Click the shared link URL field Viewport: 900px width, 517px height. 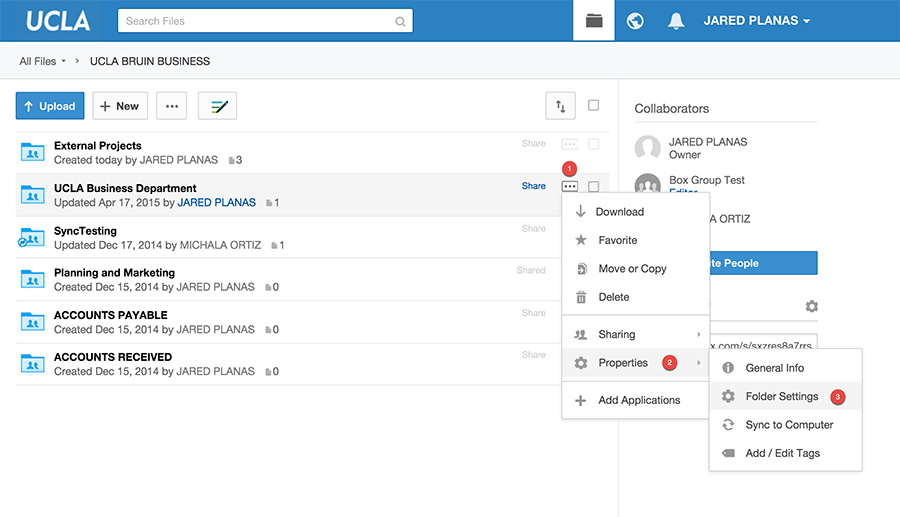(x=763, y=342)
